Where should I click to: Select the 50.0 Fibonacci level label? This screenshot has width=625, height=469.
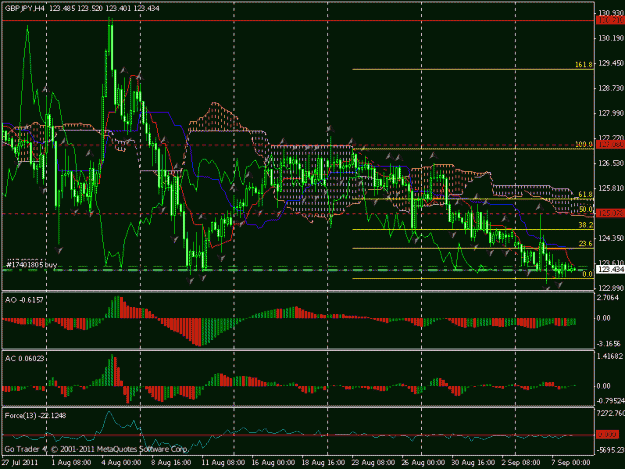(585, 209)
